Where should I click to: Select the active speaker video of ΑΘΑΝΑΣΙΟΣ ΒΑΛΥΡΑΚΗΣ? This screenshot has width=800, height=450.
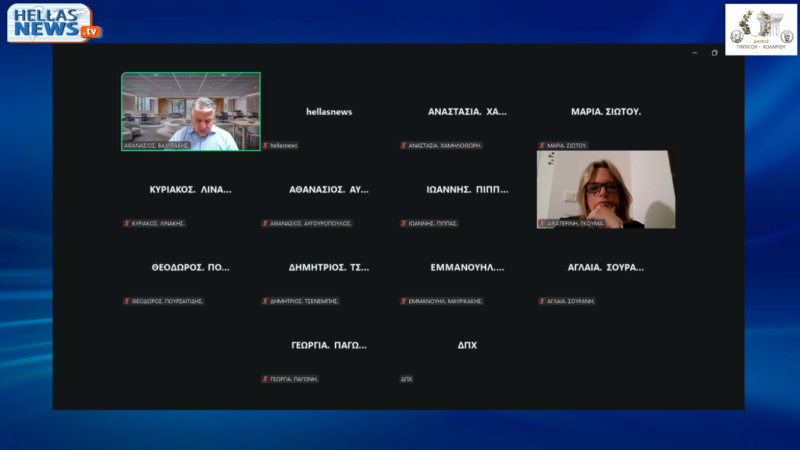point(191,112)
